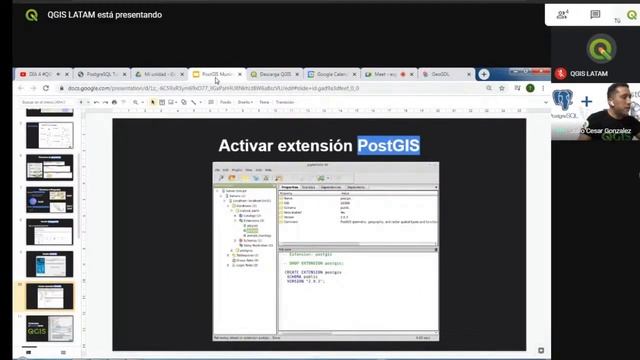Select the pgAdmin screenshot image on slide
Screen dimensions: 640x360
[x=326, y=251]
